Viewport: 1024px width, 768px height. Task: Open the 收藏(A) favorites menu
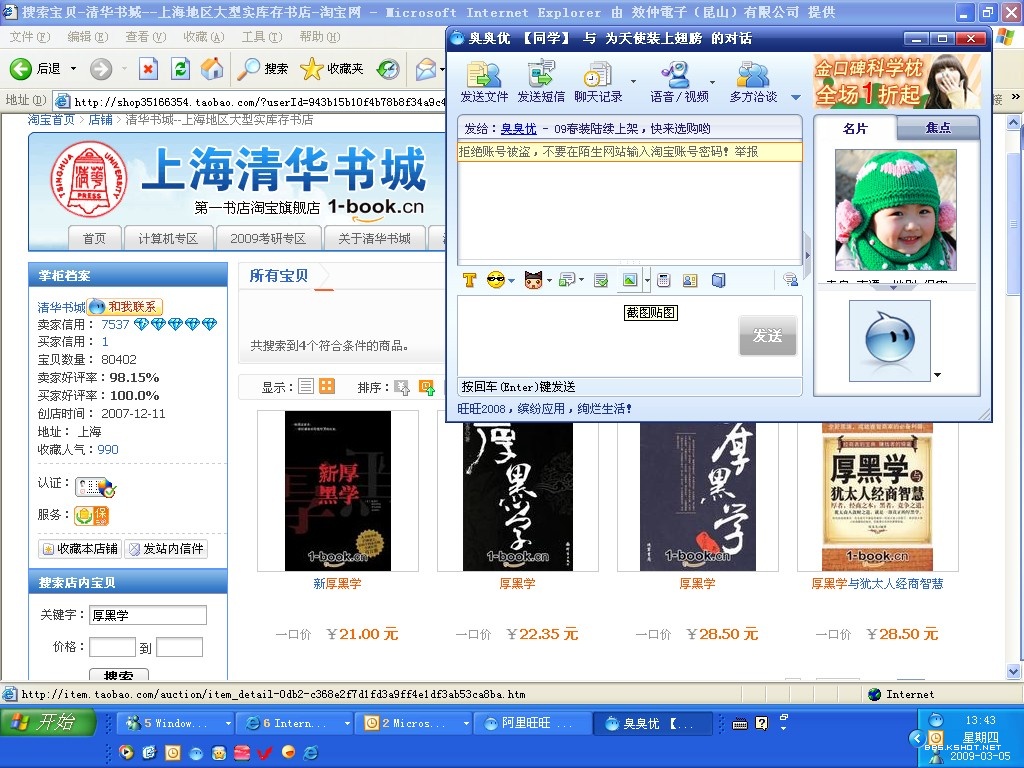(x=203, y=37)
